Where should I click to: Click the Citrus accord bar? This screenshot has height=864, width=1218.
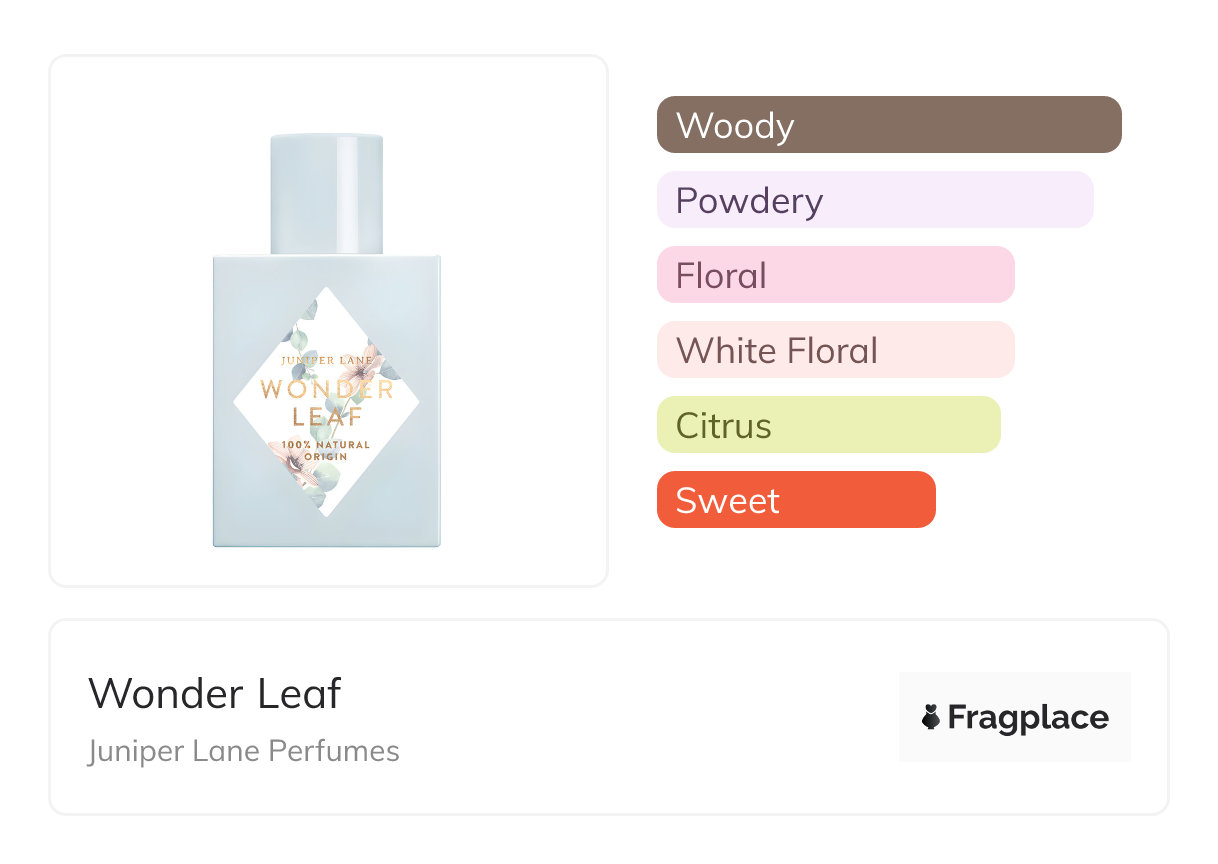828,425
